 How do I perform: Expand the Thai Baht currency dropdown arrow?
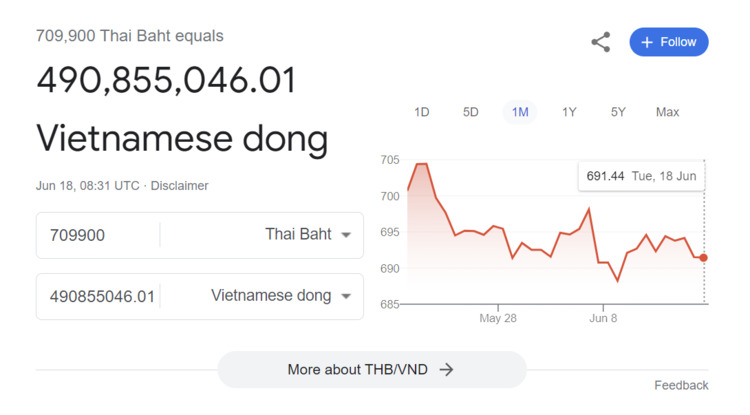tap(346, 235)
